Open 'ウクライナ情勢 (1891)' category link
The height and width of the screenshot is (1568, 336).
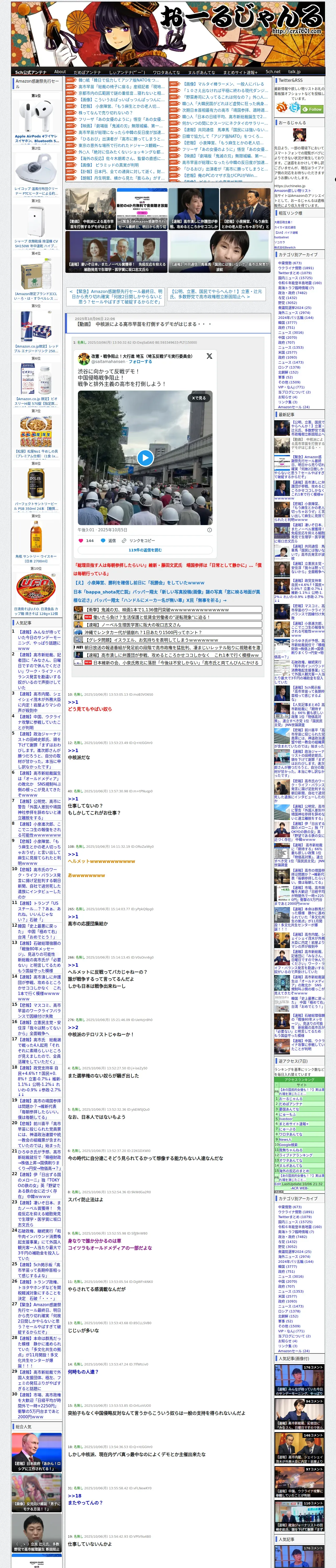pyautogui.click(x=296, y=268)
